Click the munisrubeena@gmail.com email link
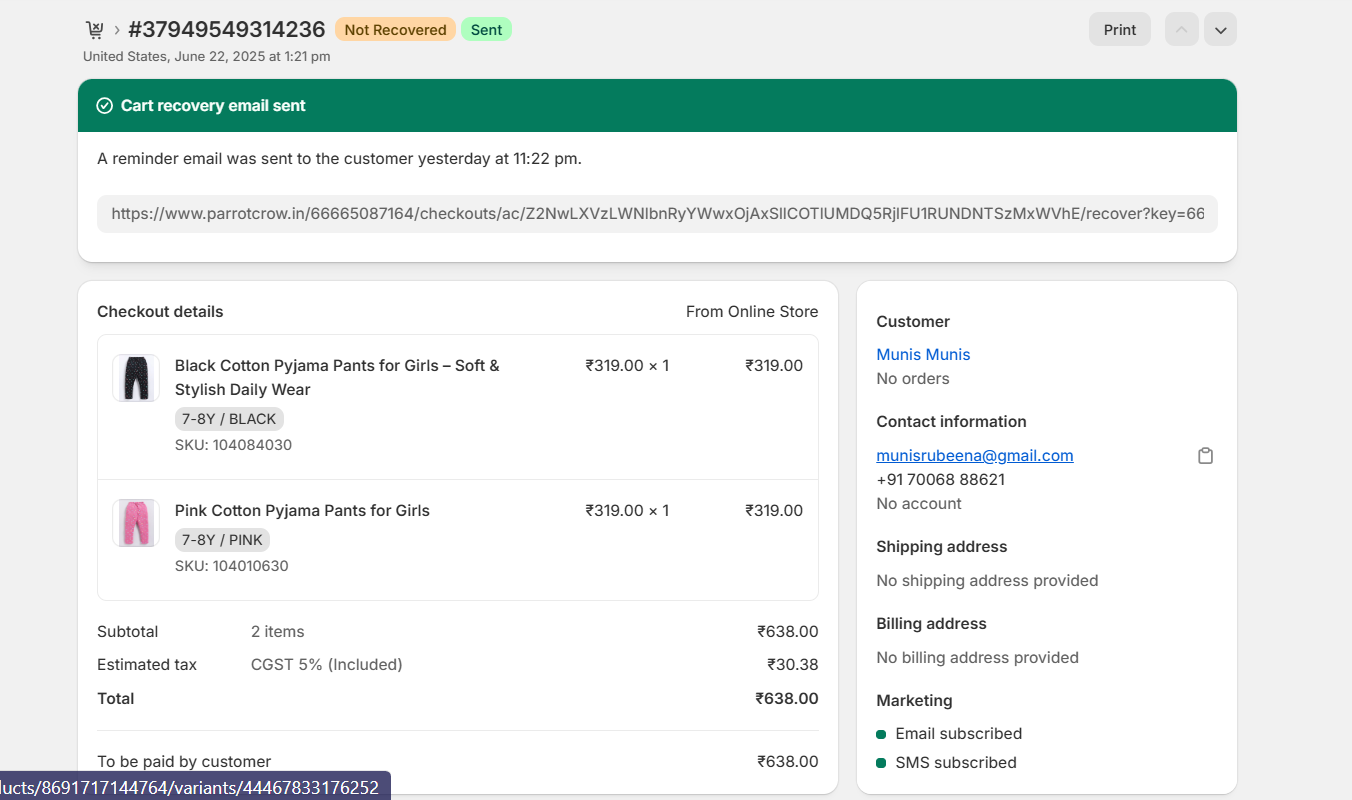 point(974,456)
